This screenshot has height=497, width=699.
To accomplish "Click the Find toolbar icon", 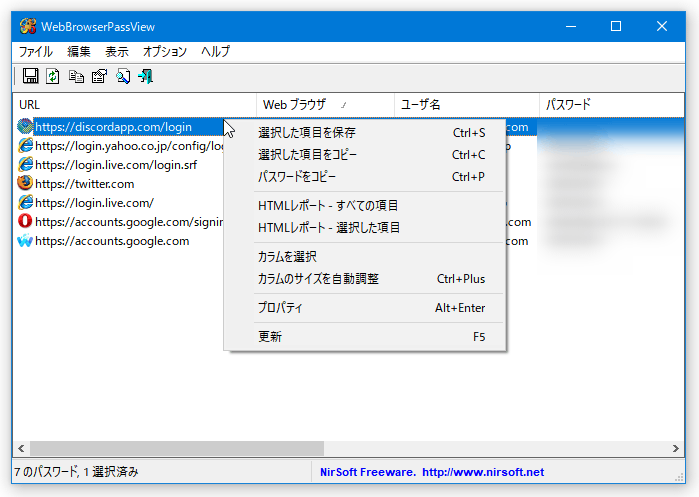I will pos(123,76).
